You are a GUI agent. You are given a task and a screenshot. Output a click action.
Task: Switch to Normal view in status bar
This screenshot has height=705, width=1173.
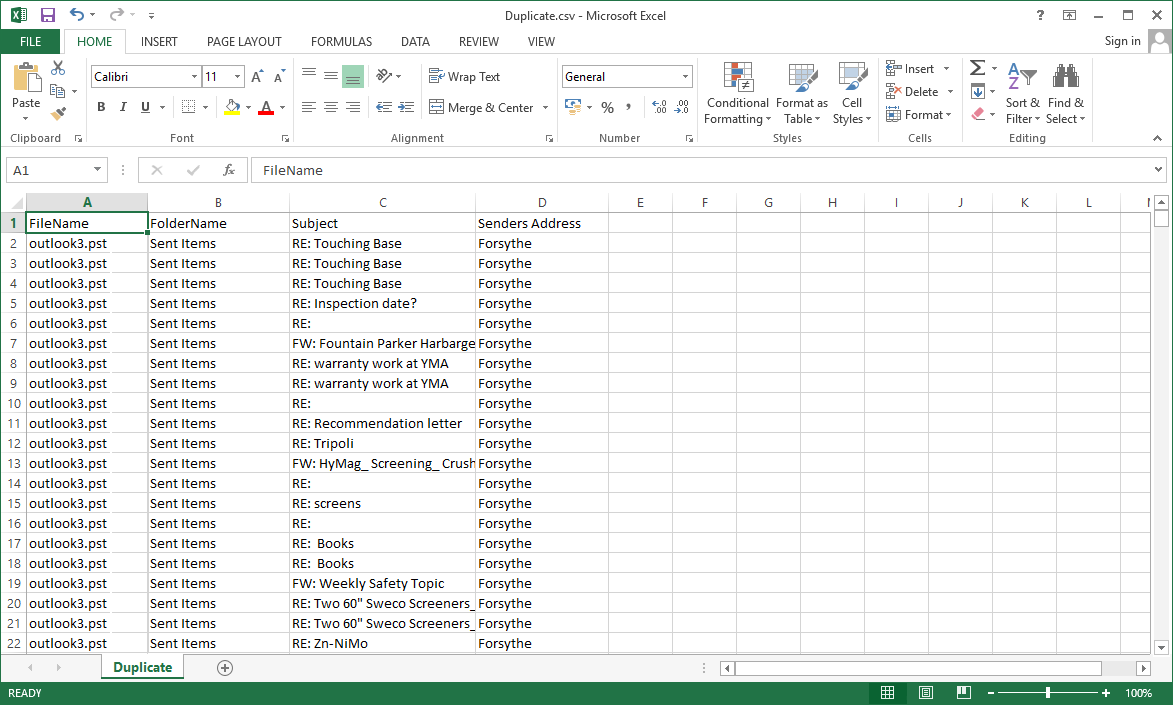click(x=887, y=693)
